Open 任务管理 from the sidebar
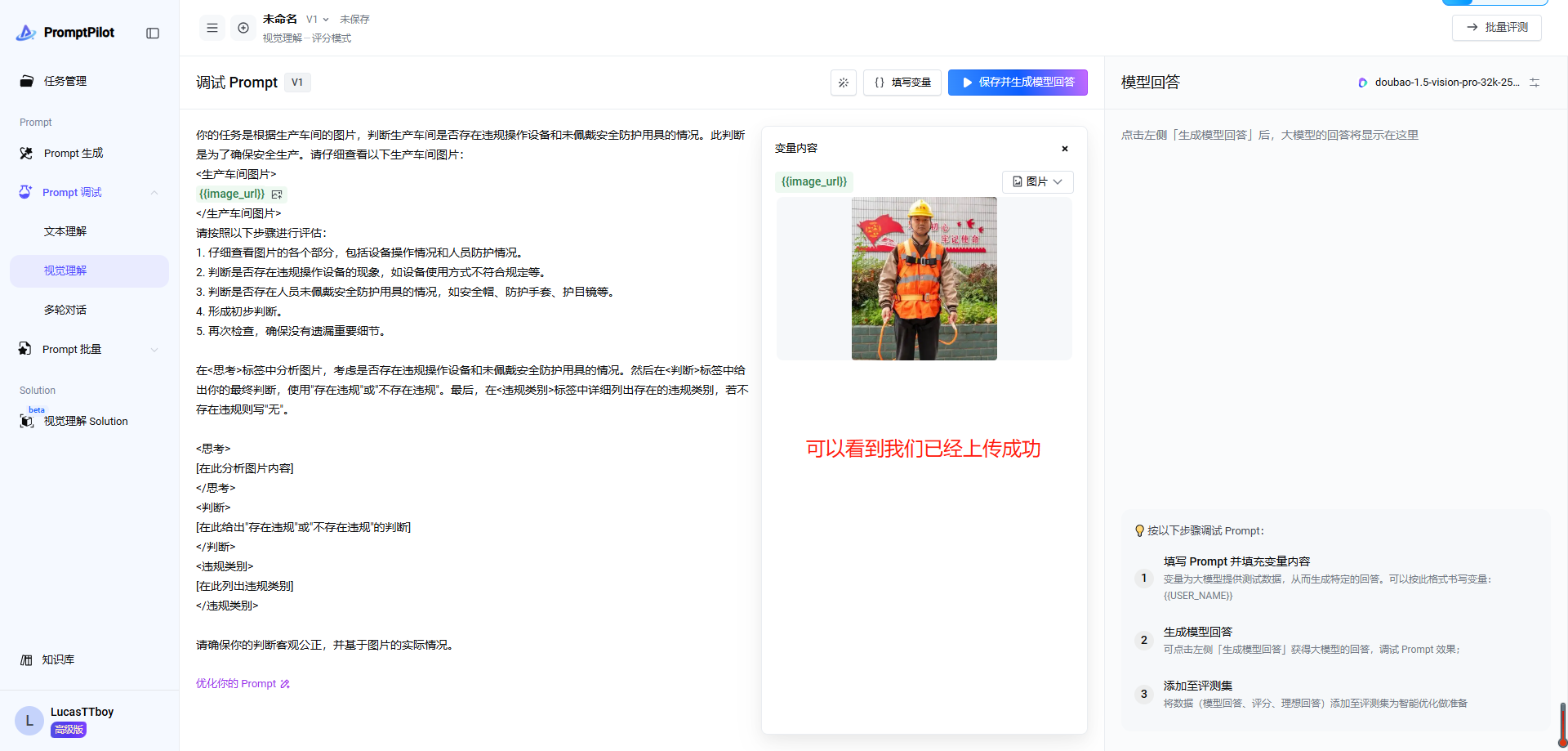The width and height of the screenshot is (1568, 751). (65, 81)
